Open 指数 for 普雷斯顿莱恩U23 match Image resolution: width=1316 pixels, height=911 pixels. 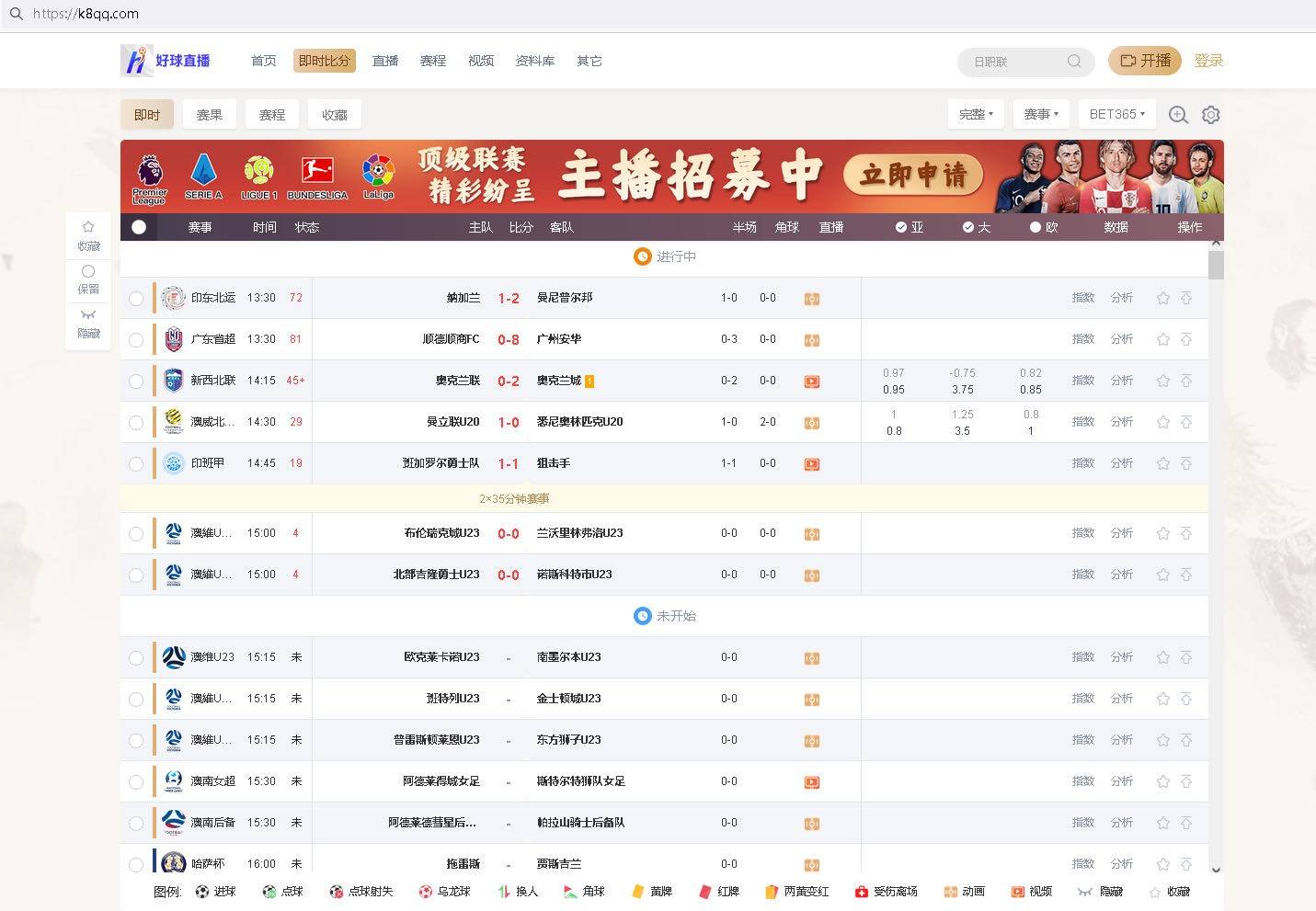pyautogui.click(x=1083, y=740)
